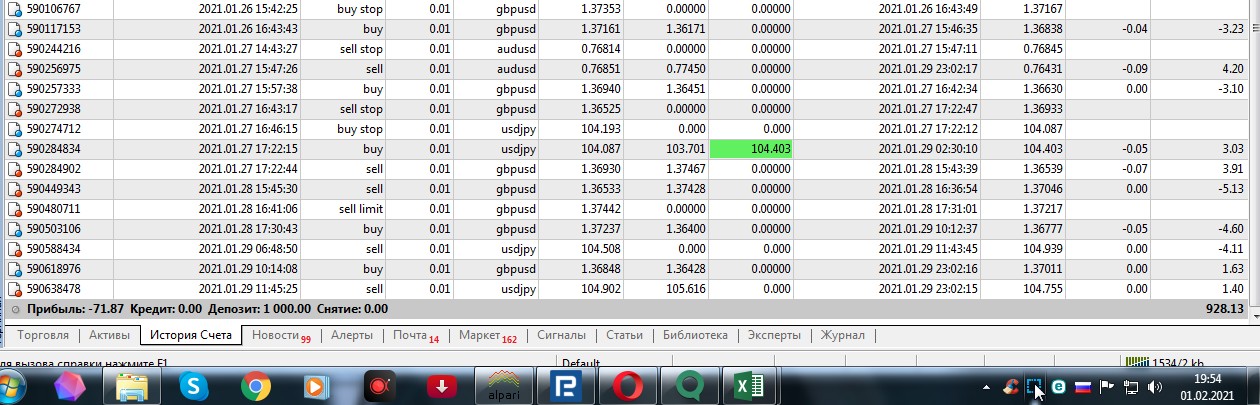Viewport: 1260px width, 405px height.
Task: Open the Активы tab
Action: point(109,335)
